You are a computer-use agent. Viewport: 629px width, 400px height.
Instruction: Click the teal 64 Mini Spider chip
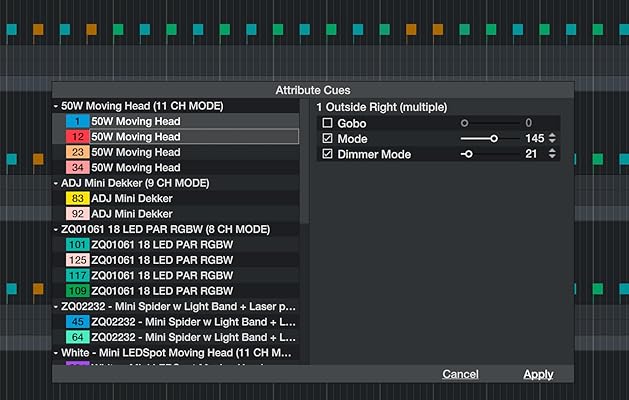click(77, 337)
